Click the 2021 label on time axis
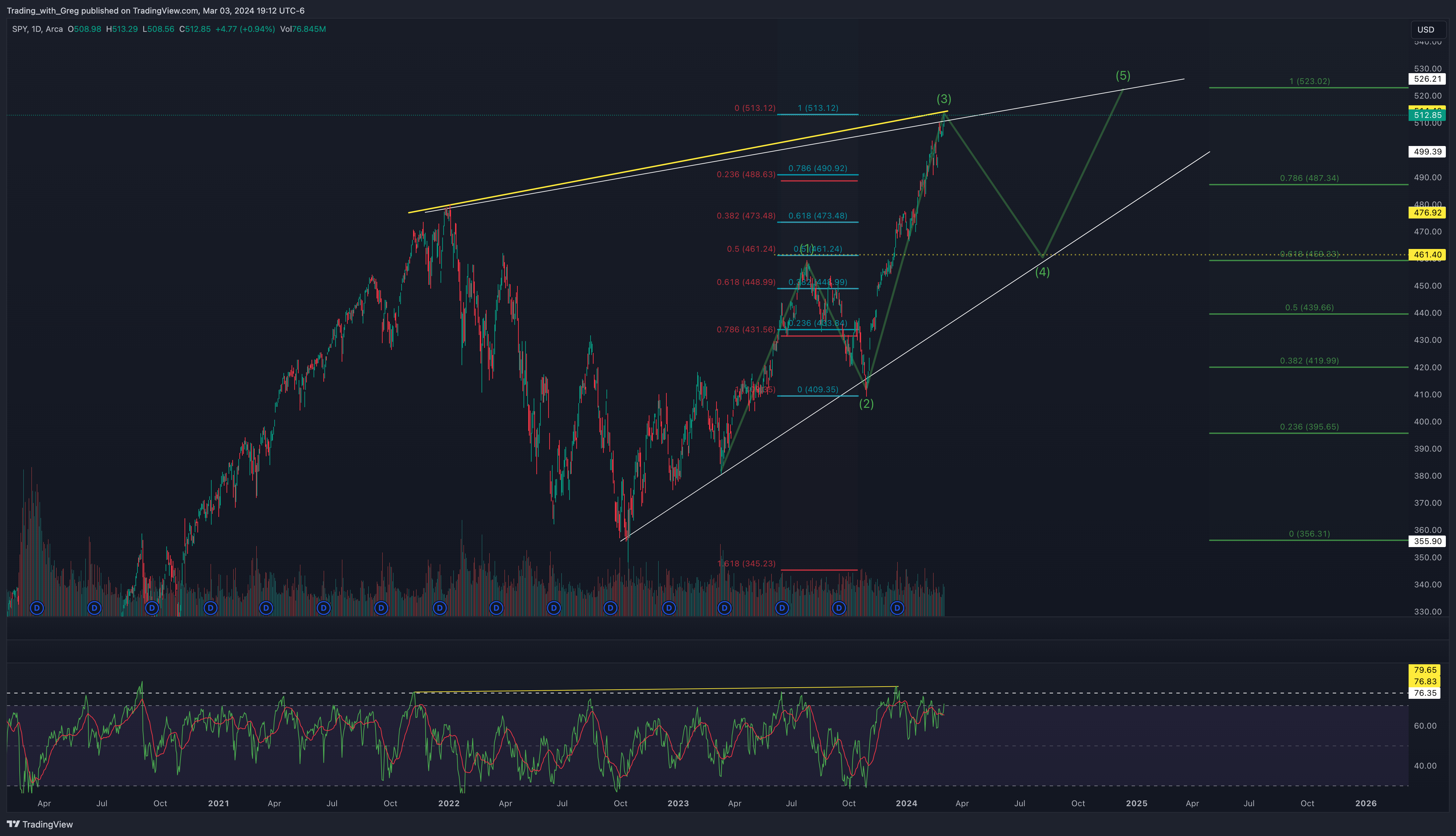 [x=218, y=803]
